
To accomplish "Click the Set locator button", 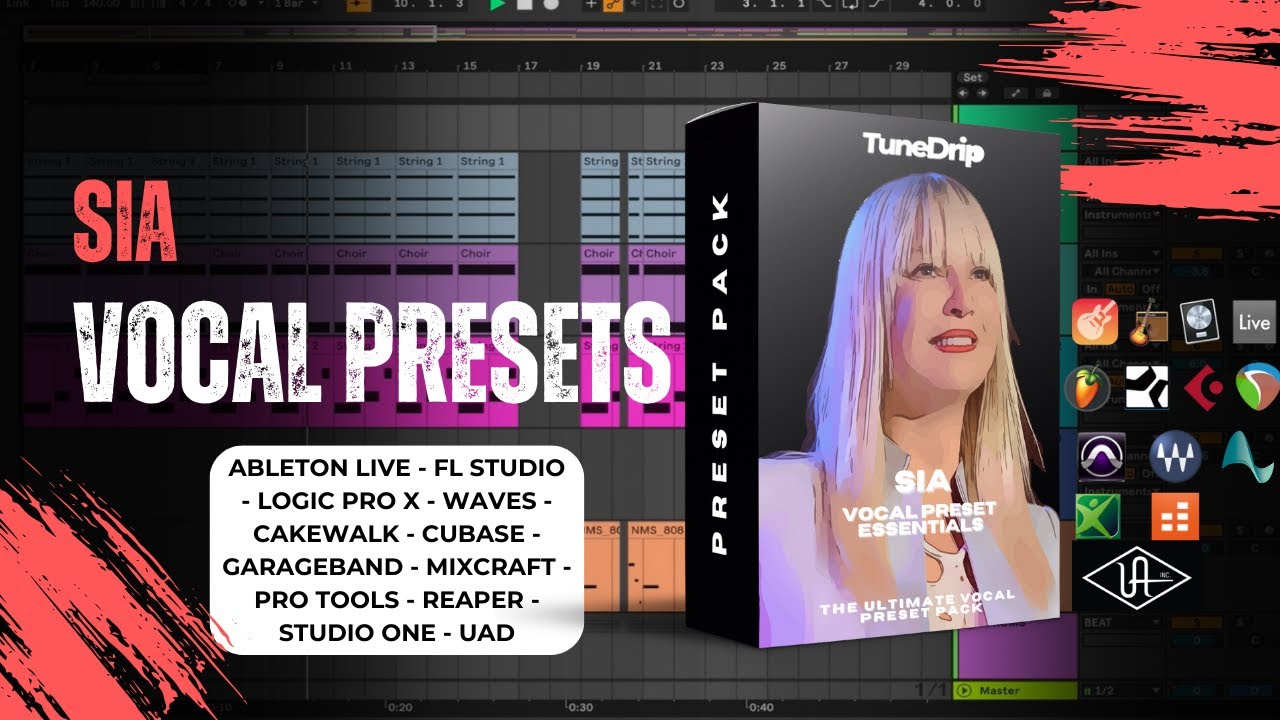I will click(x=973, y=77).
